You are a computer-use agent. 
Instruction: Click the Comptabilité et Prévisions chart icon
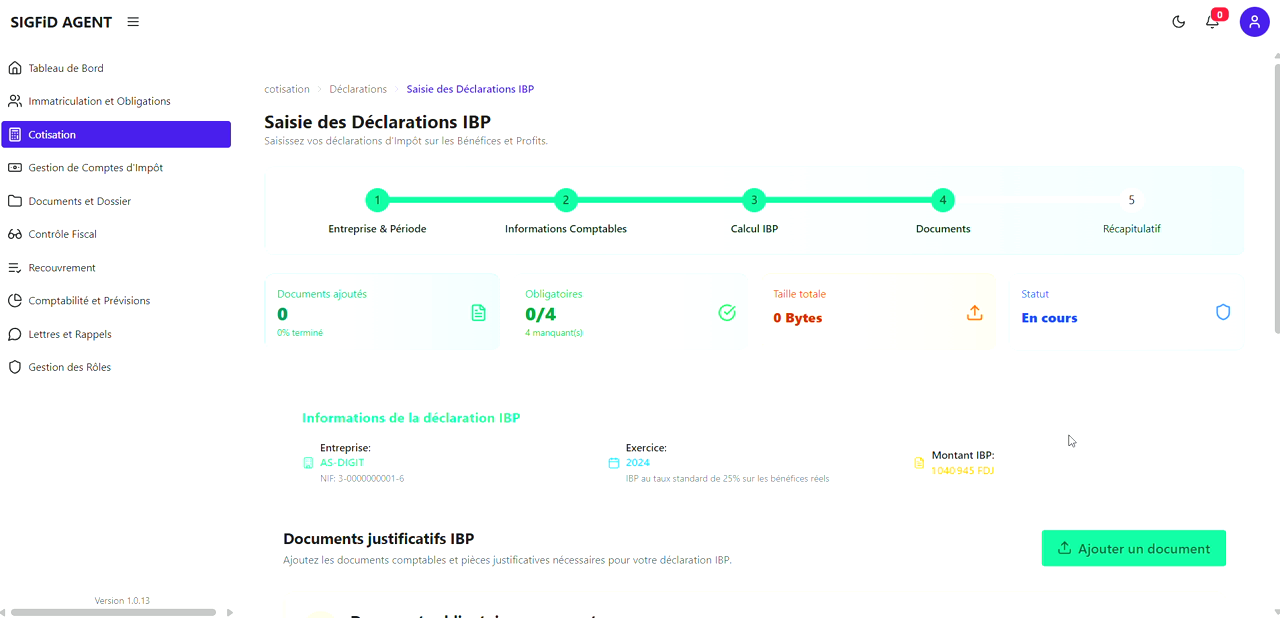point(15,301)
